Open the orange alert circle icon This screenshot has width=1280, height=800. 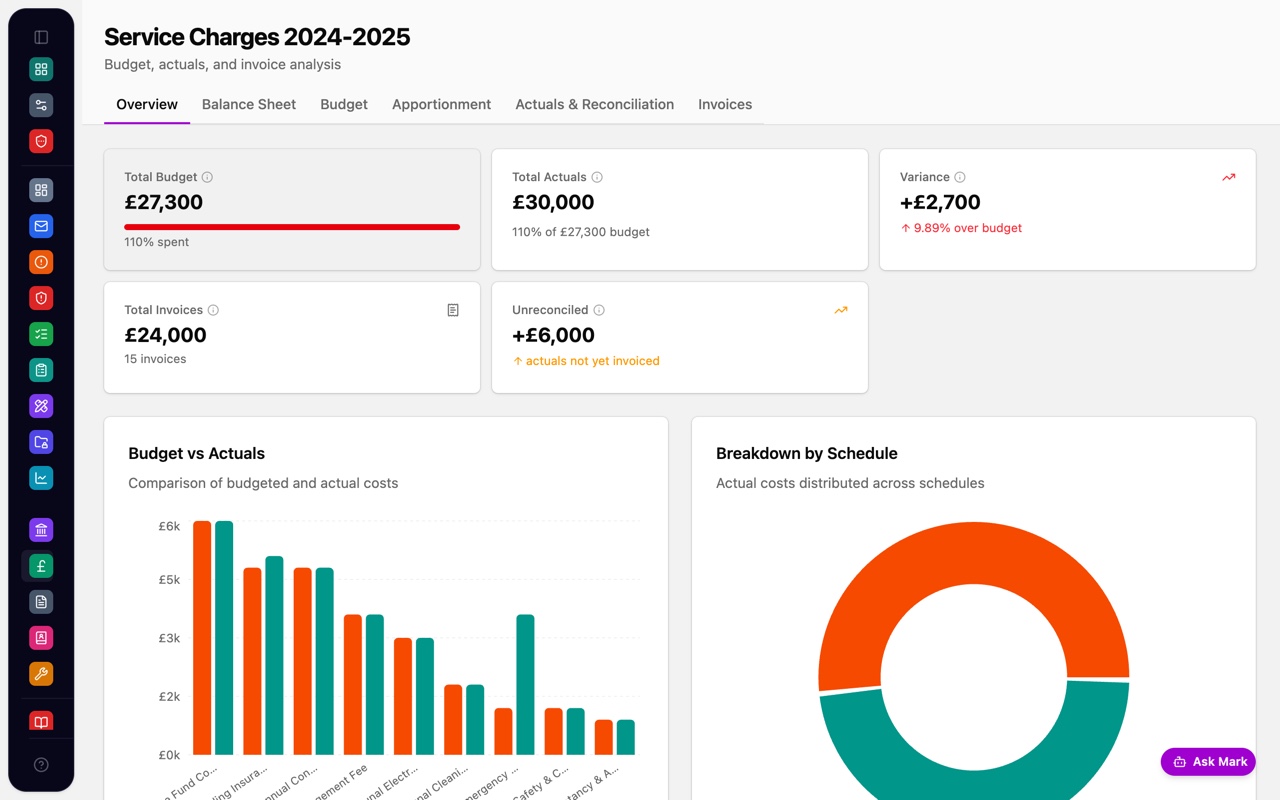[41, 262]
